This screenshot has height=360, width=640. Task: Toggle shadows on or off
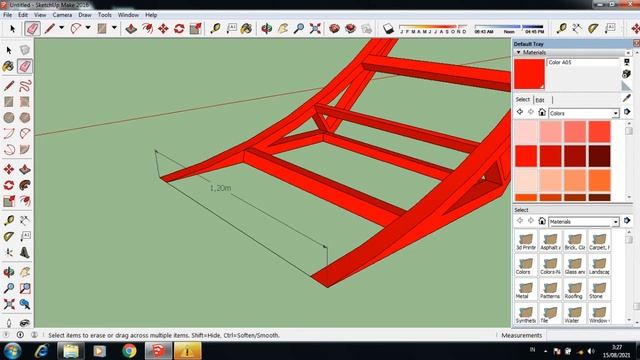[x=388, y=29]
